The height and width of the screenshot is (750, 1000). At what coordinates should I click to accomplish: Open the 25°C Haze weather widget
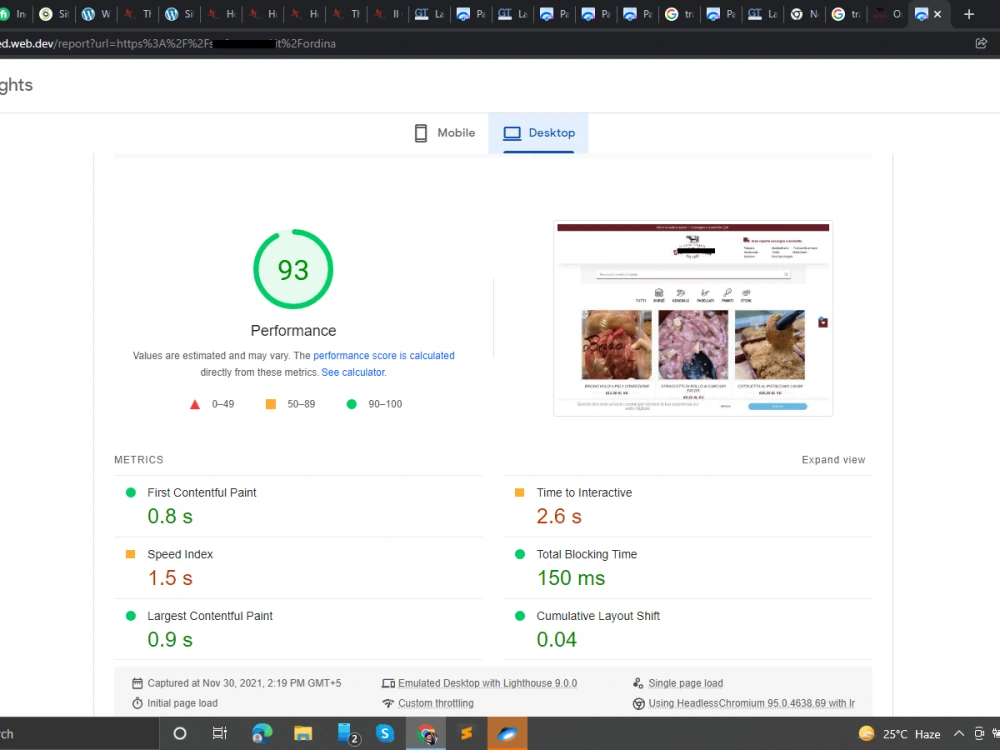[900, 733]
